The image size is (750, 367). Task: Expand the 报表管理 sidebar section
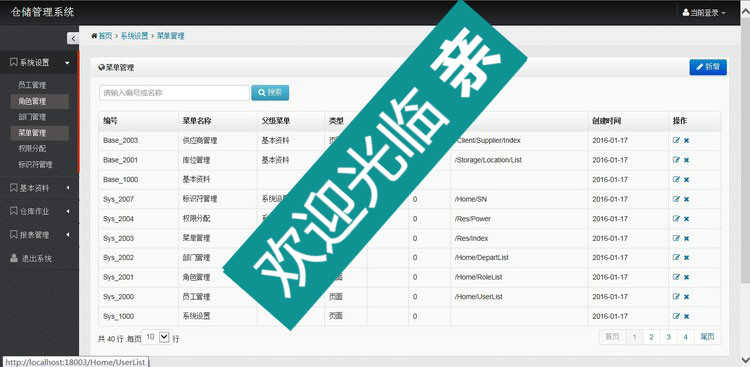(x=39, y=235)
